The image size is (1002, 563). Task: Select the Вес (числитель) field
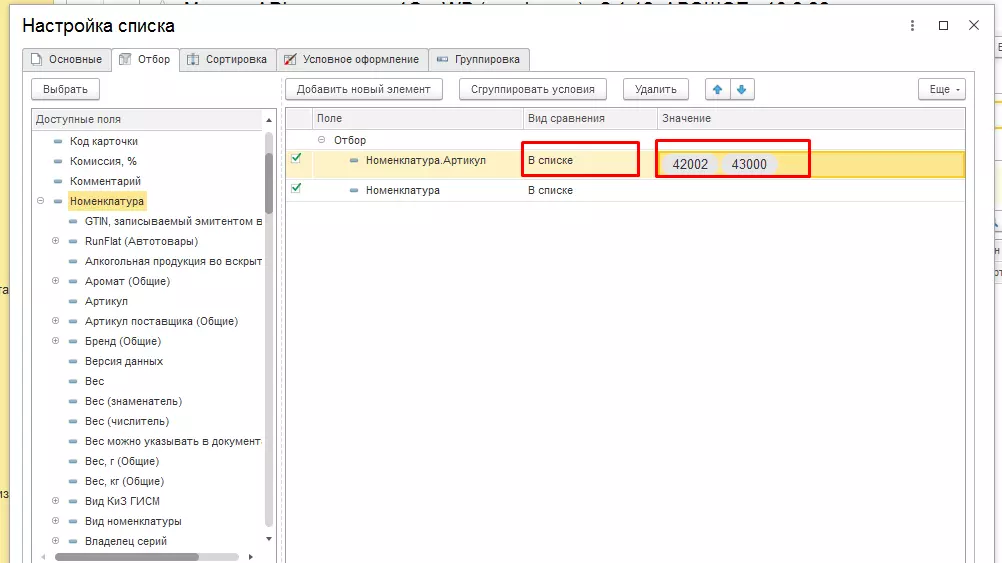[127, 421]
